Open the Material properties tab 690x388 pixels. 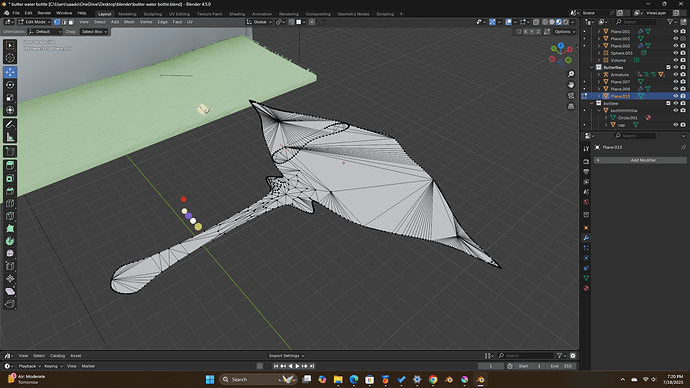[586, 288]
